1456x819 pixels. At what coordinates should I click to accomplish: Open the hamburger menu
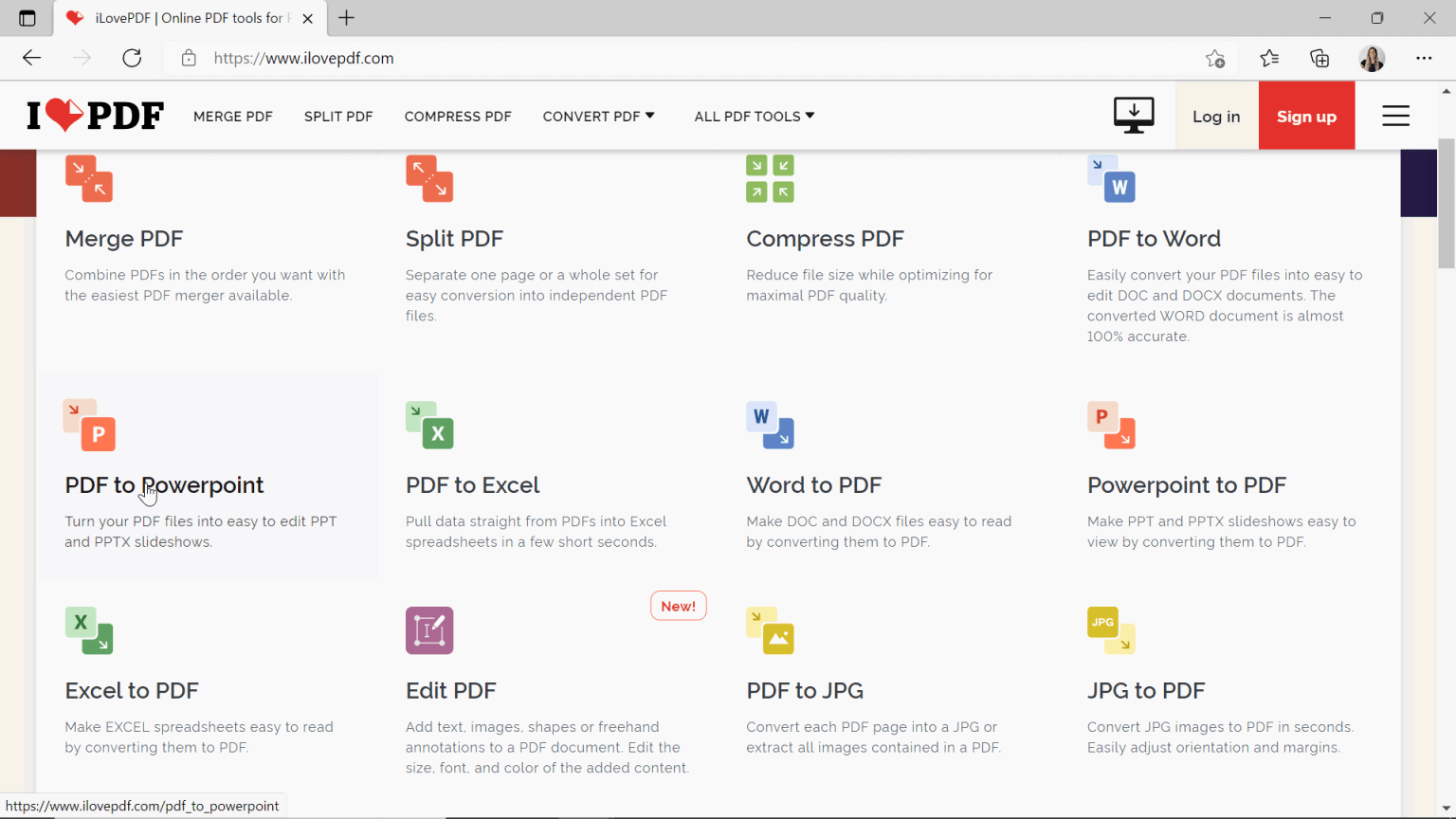click(x=1395, y=115)
